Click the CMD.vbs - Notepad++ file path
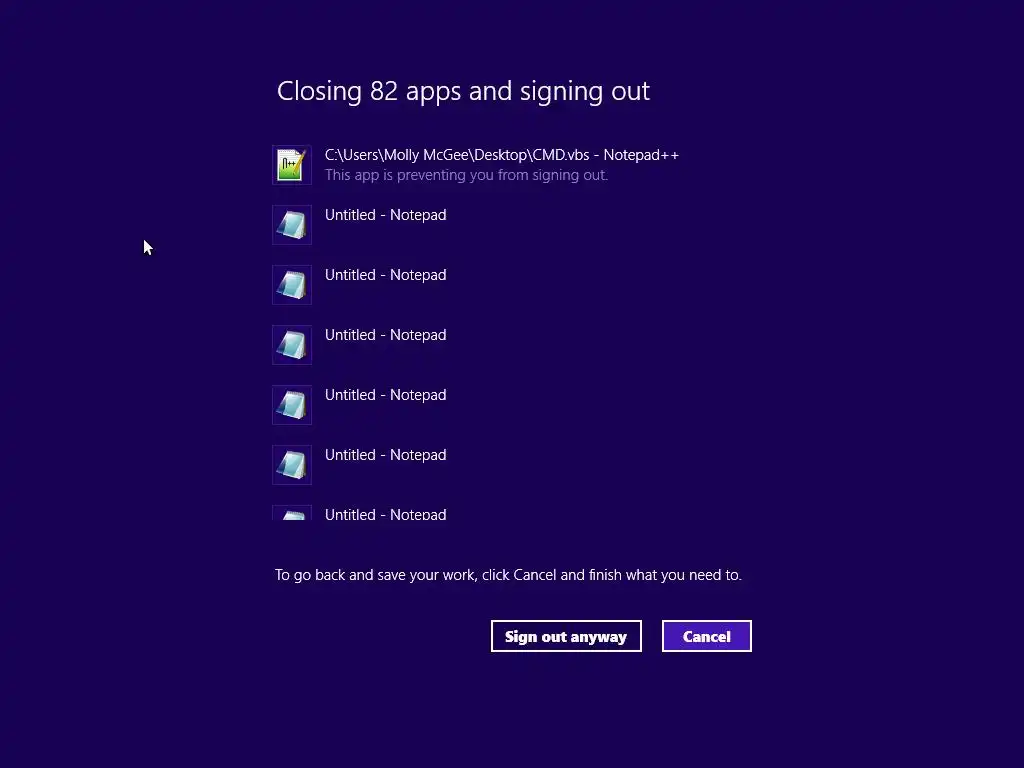 click(x=502, y=155)
